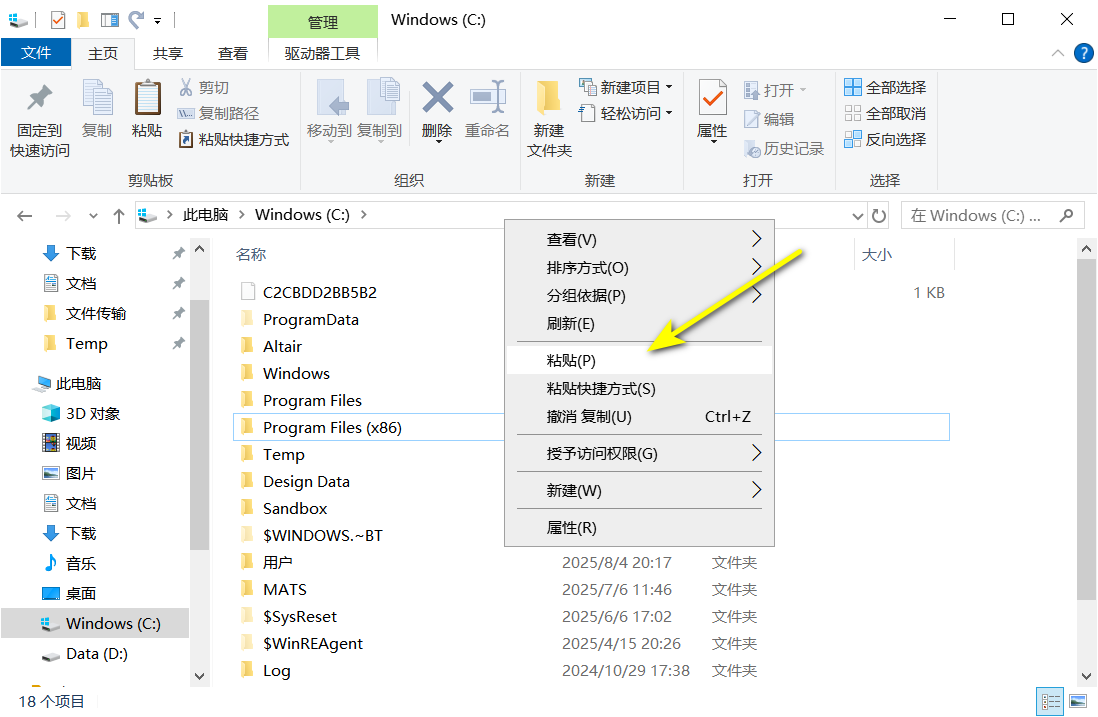Open Drive Tools (驱动器工具) tab
This screenshot has width=1098, height=717.
coord(323,53)
